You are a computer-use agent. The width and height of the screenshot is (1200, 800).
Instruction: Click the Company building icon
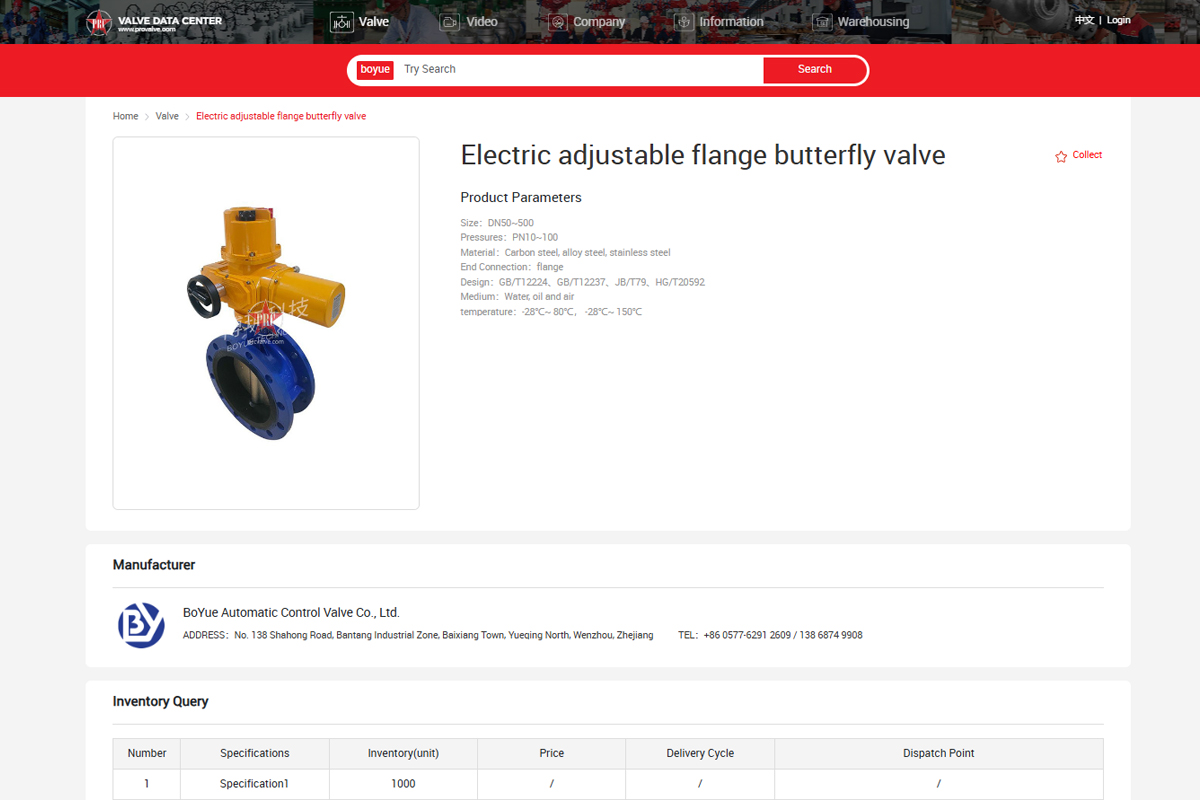tap(557, 22)
